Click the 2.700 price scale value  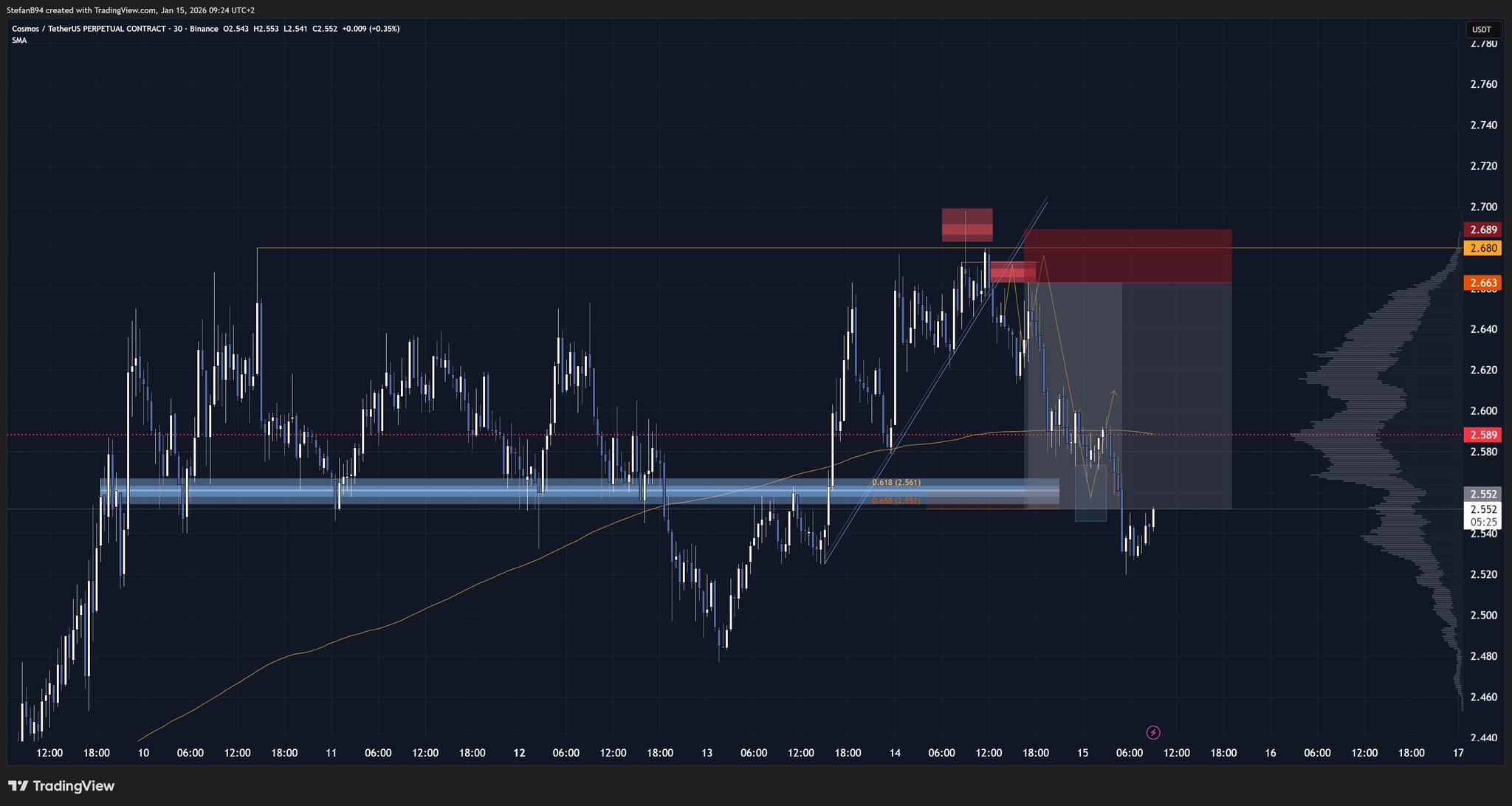coord(1482,207)
